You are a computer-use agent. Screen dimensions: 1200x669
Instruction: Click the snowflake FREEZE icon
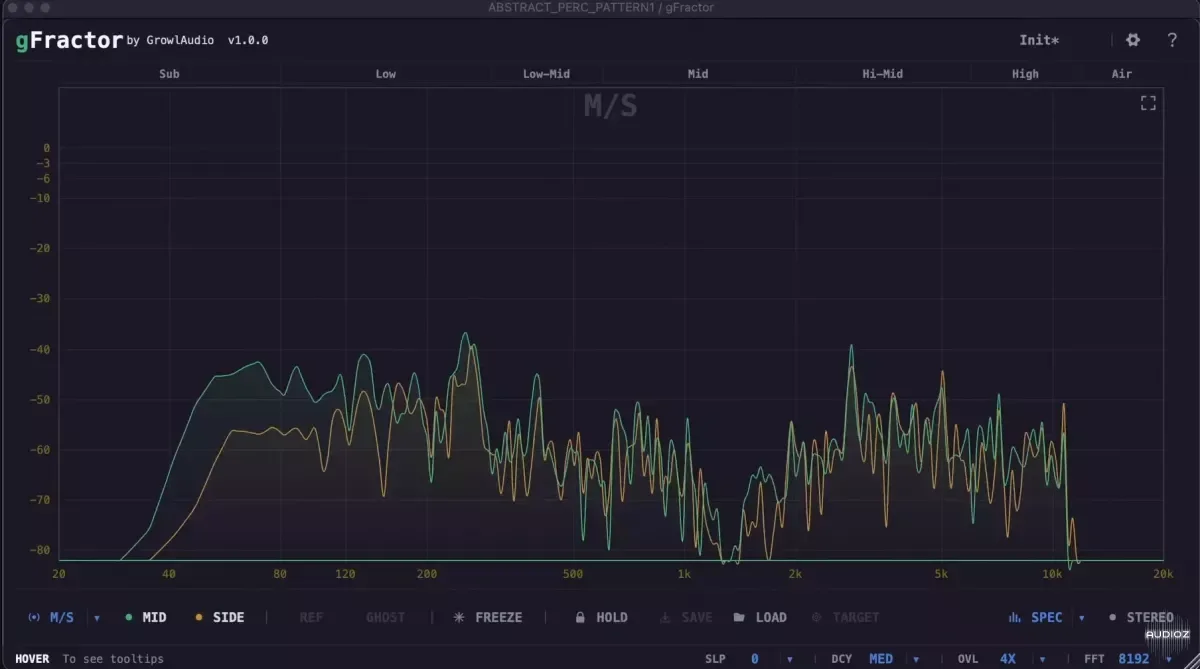(459, 617)
